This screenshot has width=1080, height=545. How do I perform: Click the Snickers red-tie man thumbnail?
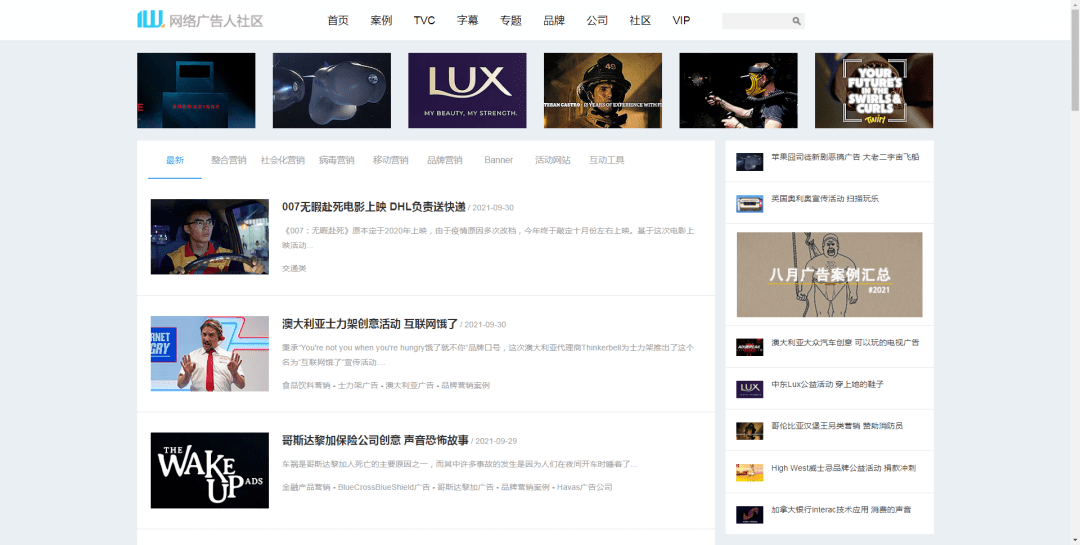point(209,353)
